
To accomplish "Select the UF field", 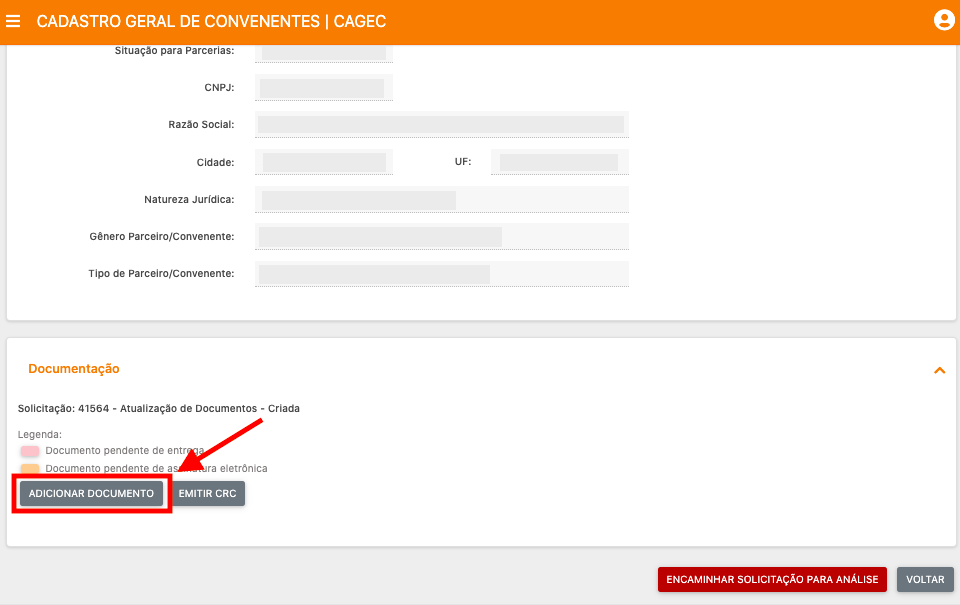I will pyautogui.click(x=559, y=162).
